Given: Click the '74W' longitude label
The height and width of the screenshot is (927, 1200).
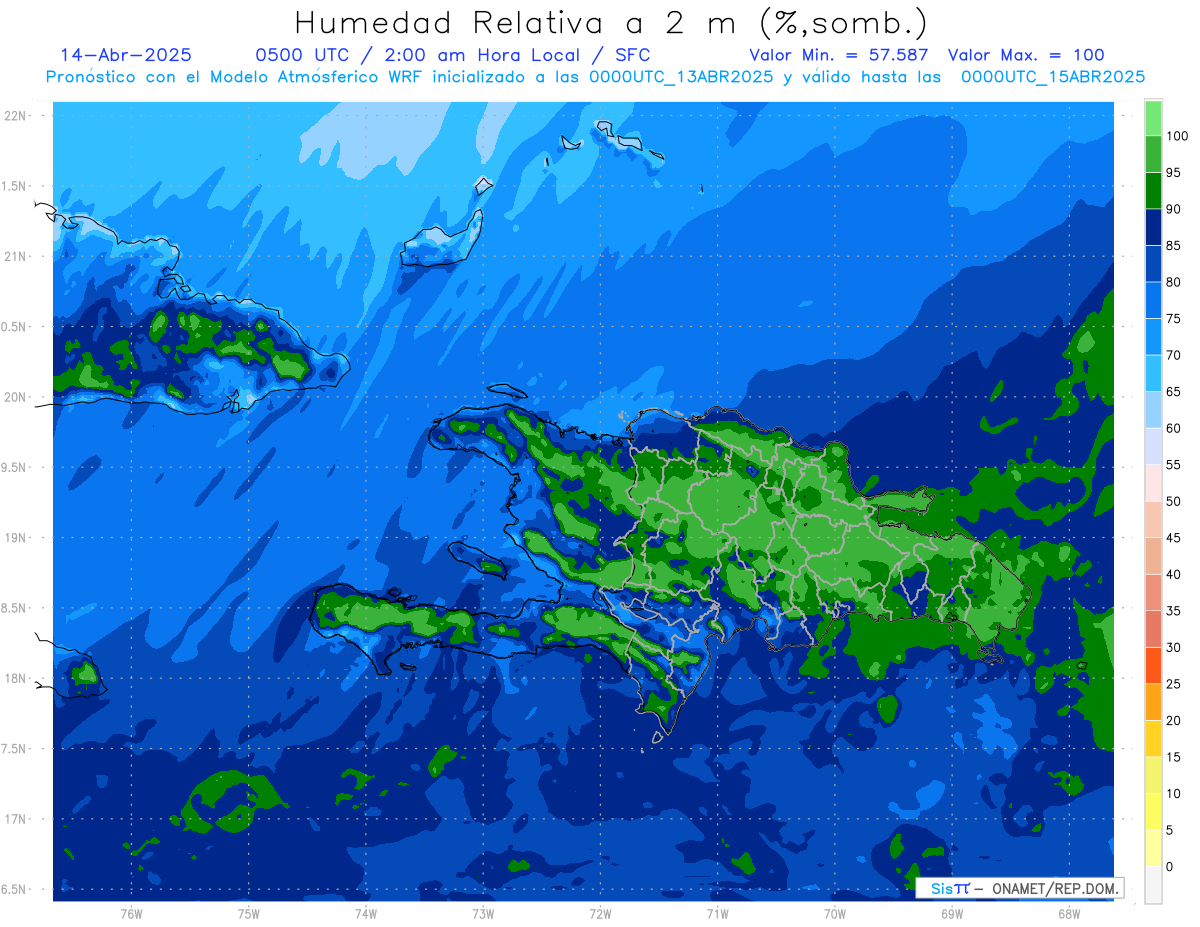Looking at the screenshot, I should [x=366, y=914].
